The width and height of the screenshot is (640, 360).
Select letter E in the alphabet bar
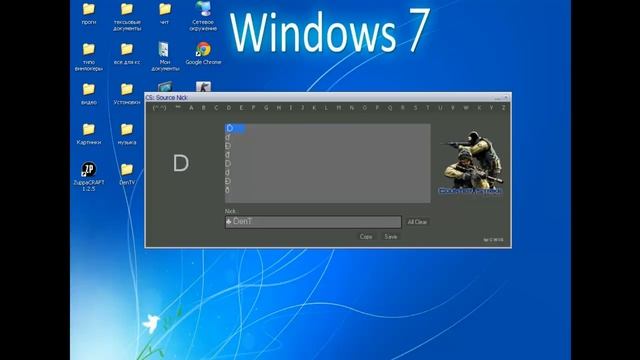(241, 108)
